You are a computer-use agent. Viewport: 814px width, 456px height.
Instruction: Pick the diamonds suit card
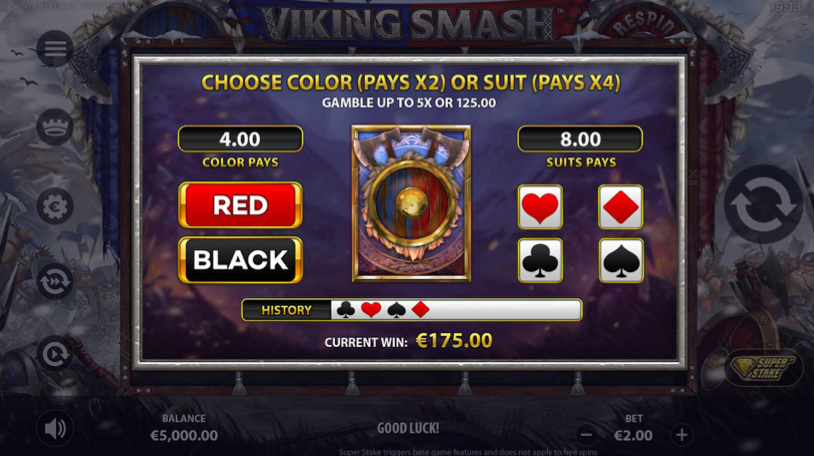(x=620, y=207)
